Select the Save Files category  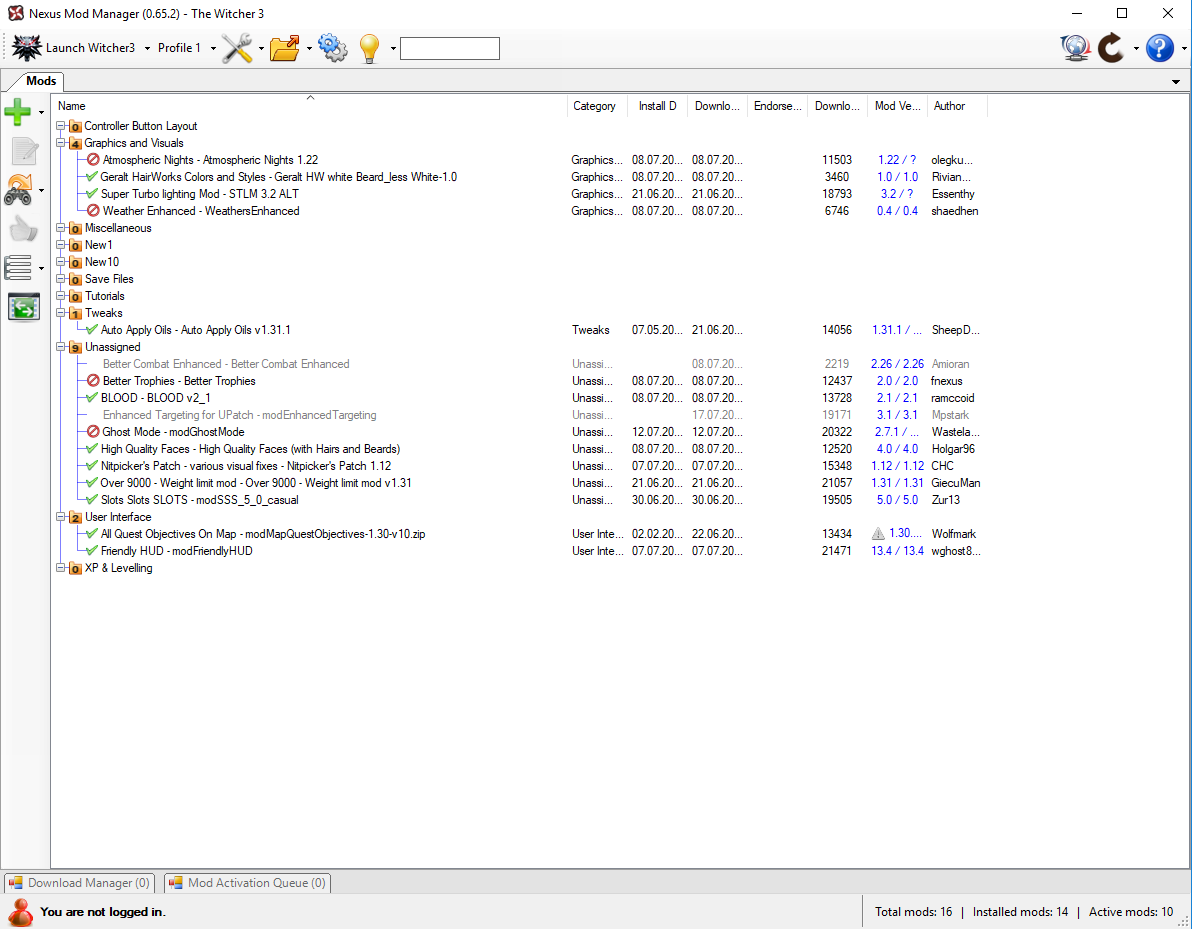point(109,279)
